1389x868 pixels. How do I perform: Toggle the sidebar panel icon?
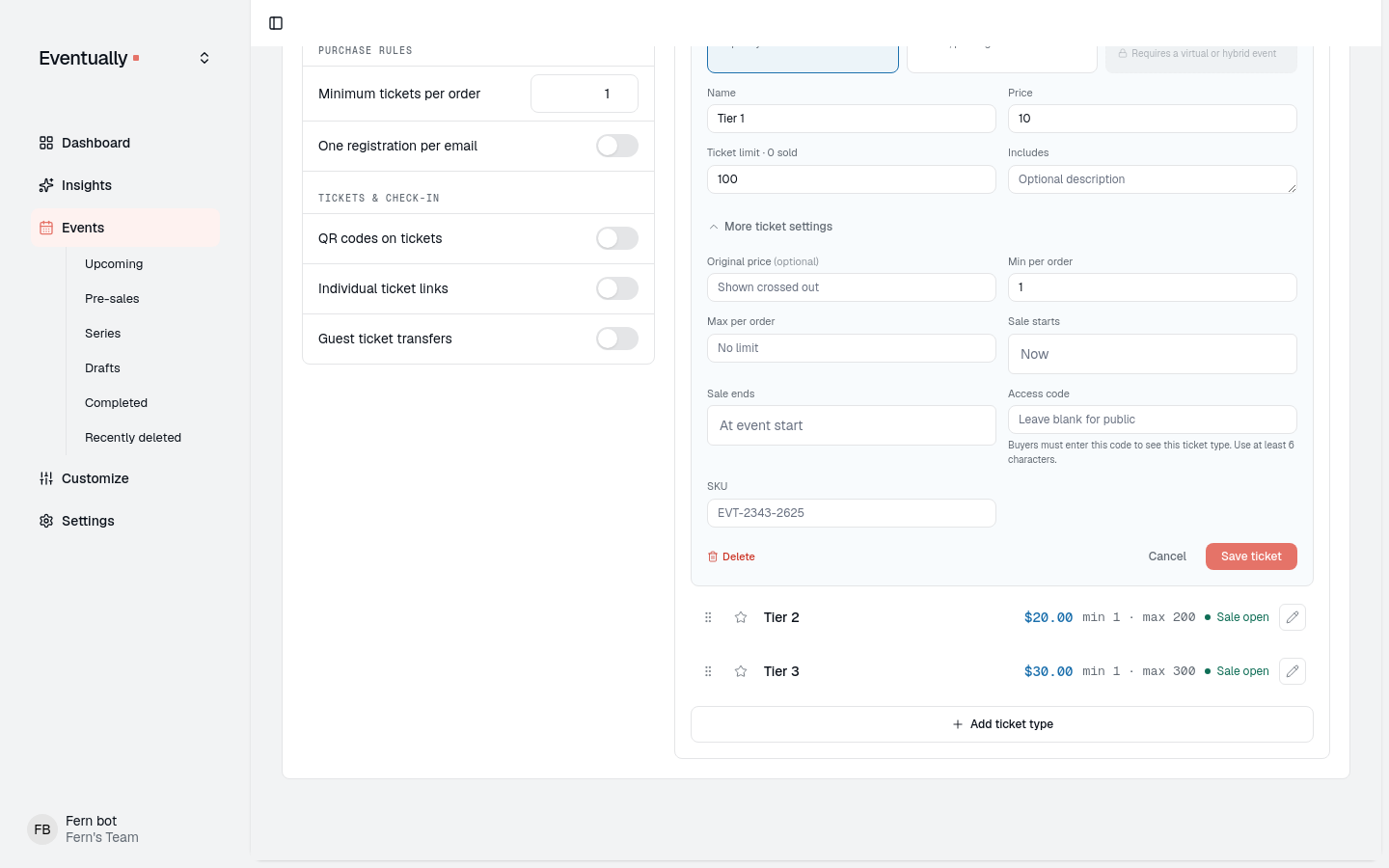tap(276, 23)
